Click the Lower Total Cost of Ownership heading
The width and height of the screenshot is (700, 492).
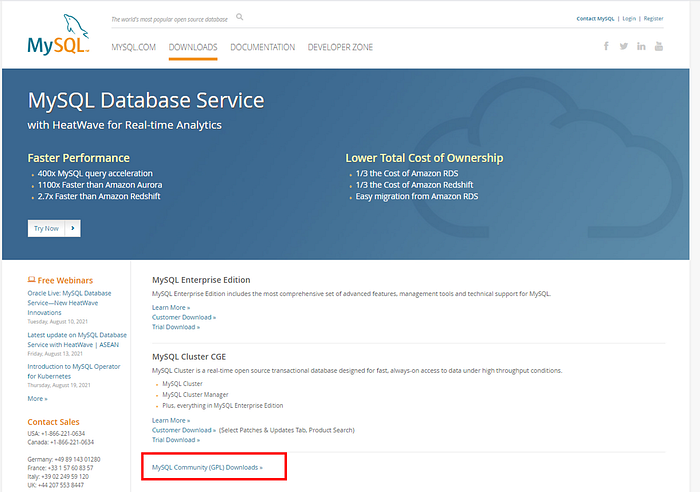pos(424,158)
